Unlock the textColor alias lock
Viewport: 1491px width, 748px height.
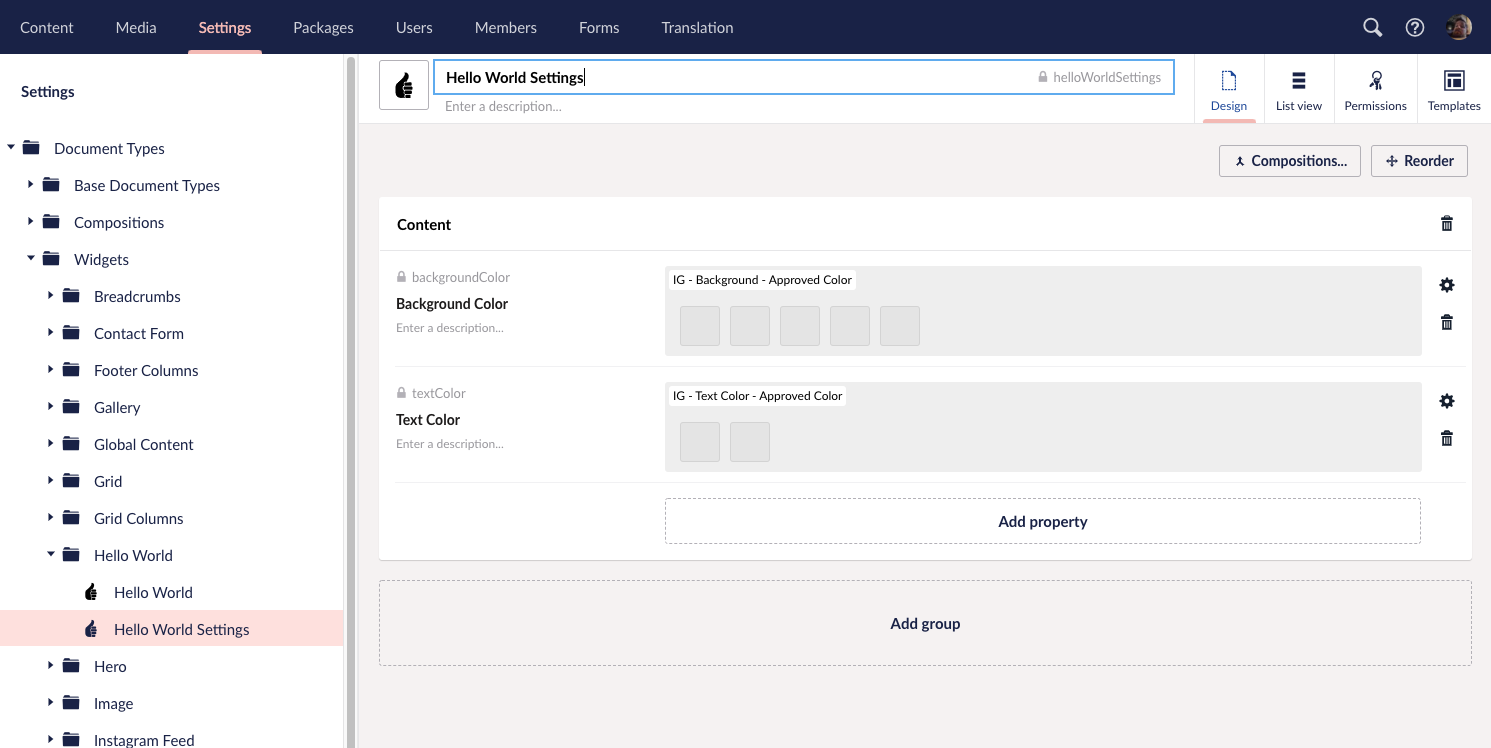(x=402, y=393)
